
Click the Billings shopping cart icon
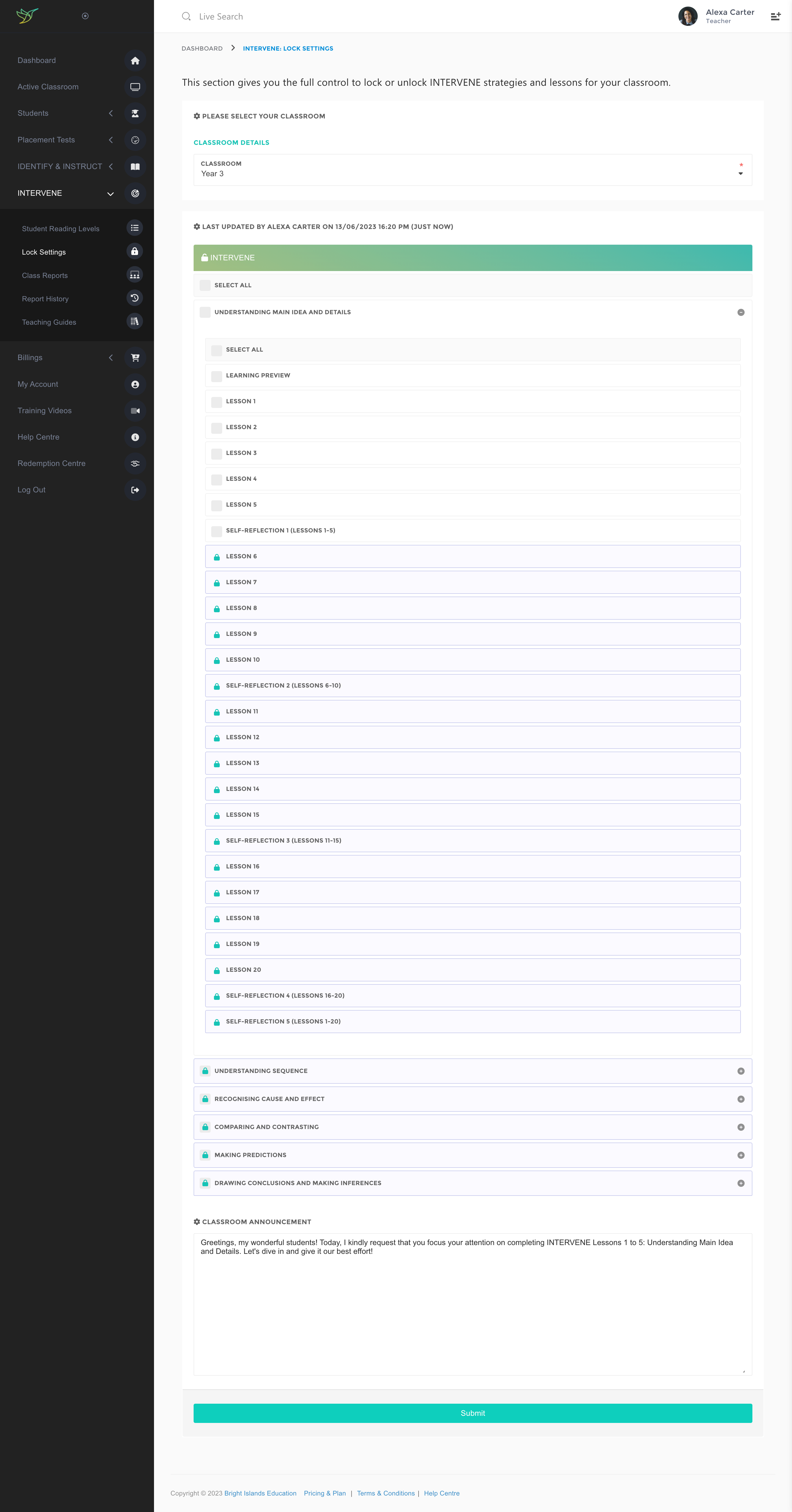coord(135,357)
